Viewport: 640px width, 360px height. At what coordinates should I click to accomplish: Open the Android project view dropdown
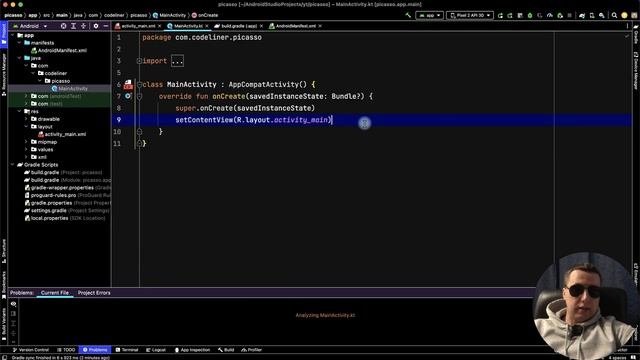(x=30, y=26)
